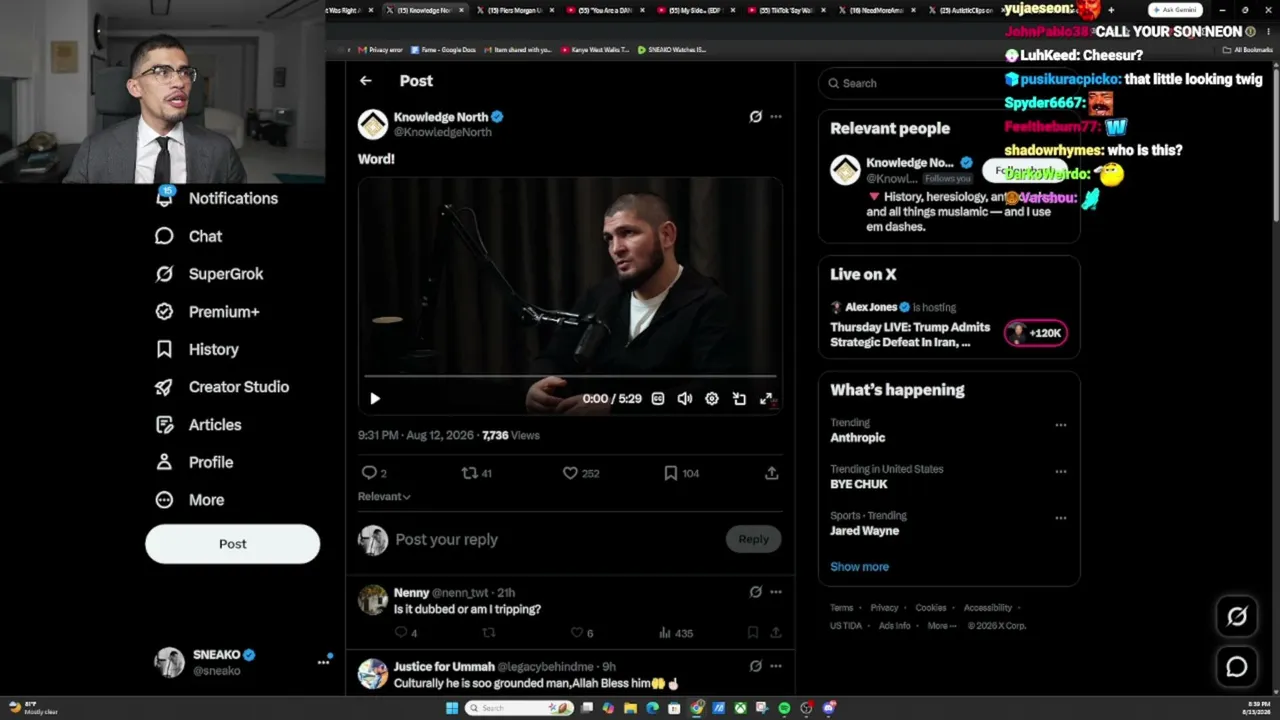
Task: Open the More menu in the sidebar
Action: click(190, 500)
